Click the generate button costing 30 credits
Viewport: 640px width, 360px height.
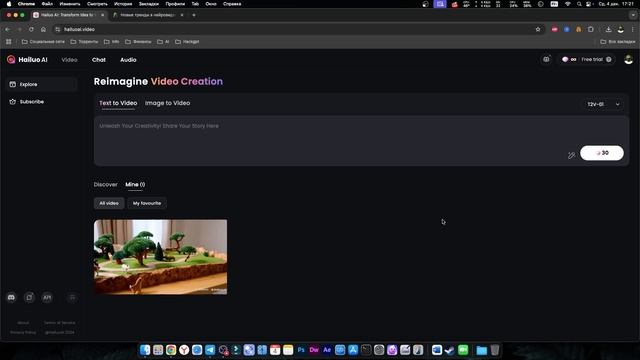click(x=602, y=153)
